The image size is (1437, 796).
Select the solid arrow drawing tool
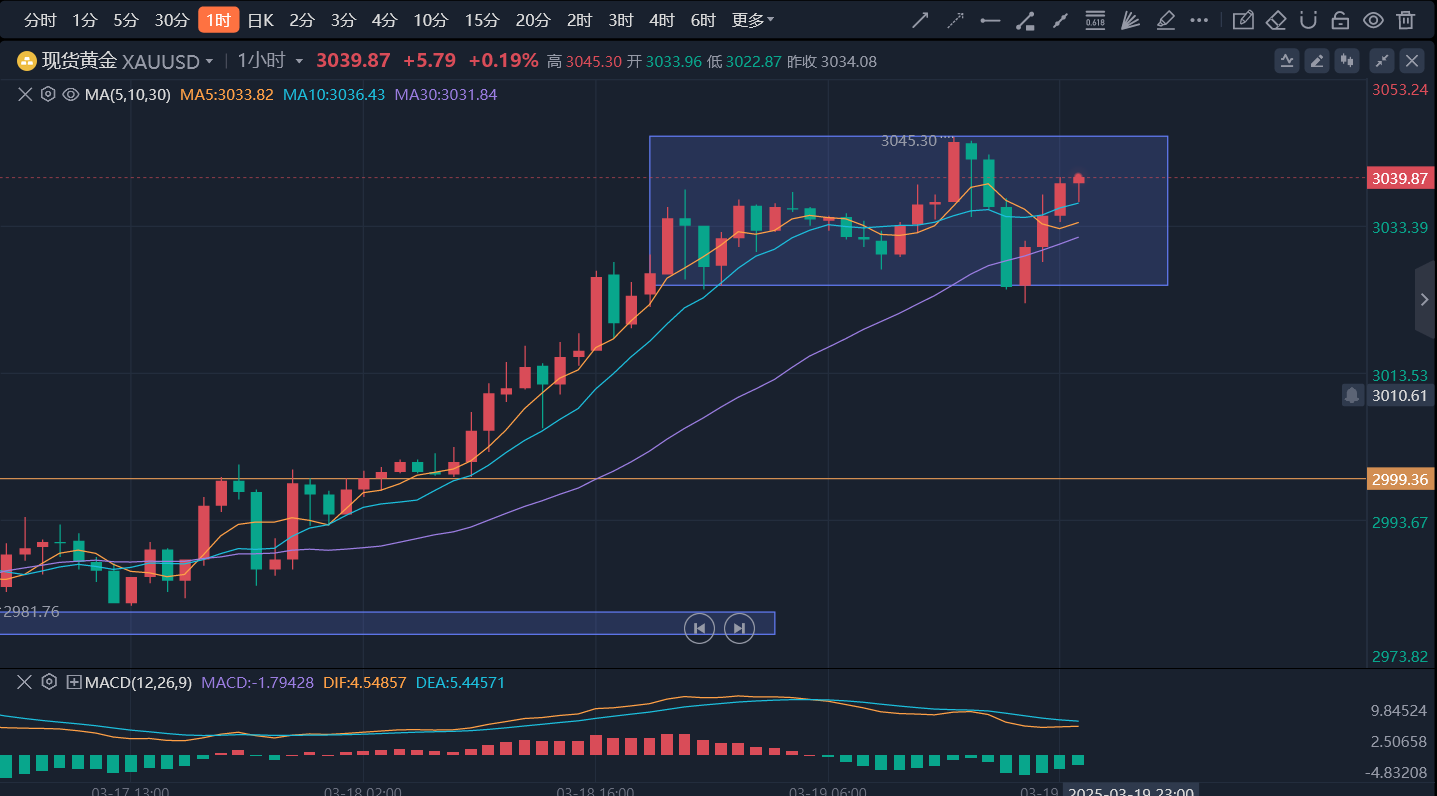(921, 20)
